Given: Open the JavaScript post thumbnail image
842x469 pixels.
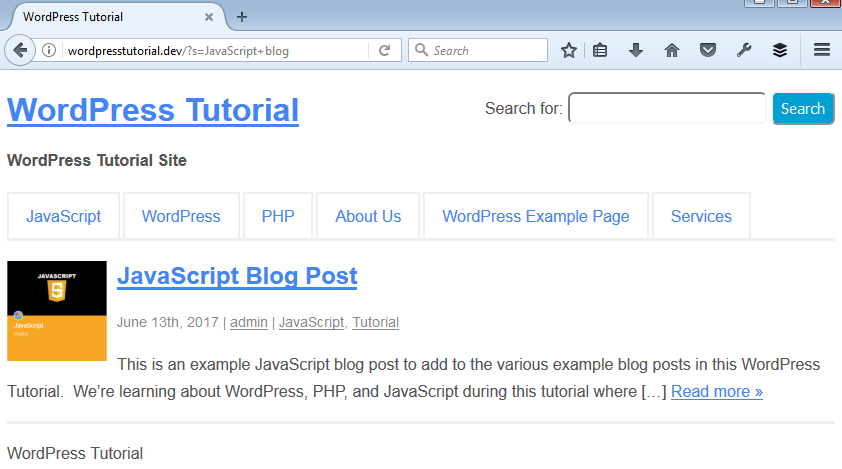Looking at the screenshot, I should pos(57,311).
